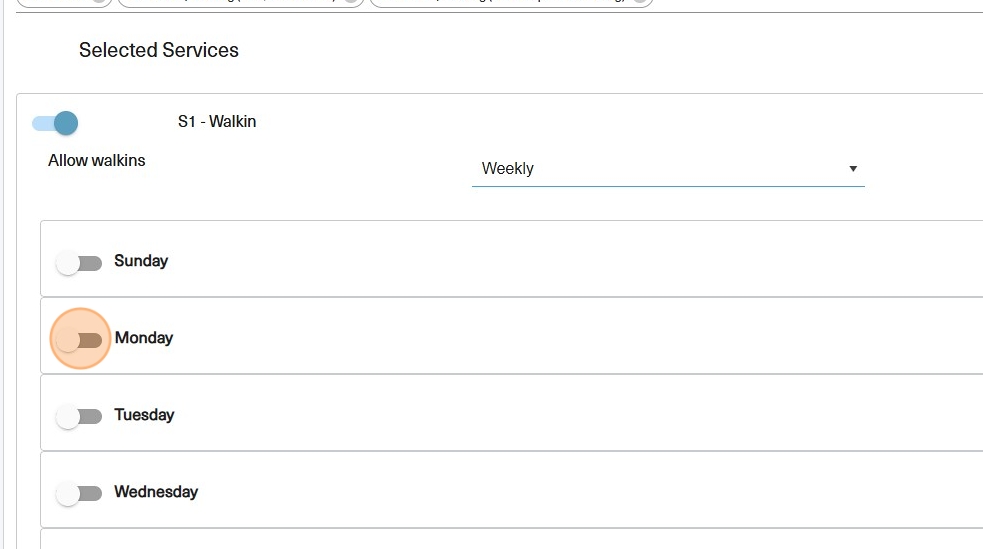The height and width of the screenshot is (549, 983).
Task: Toggle the Tuesday walkin switch
Action: pos(79,417)
